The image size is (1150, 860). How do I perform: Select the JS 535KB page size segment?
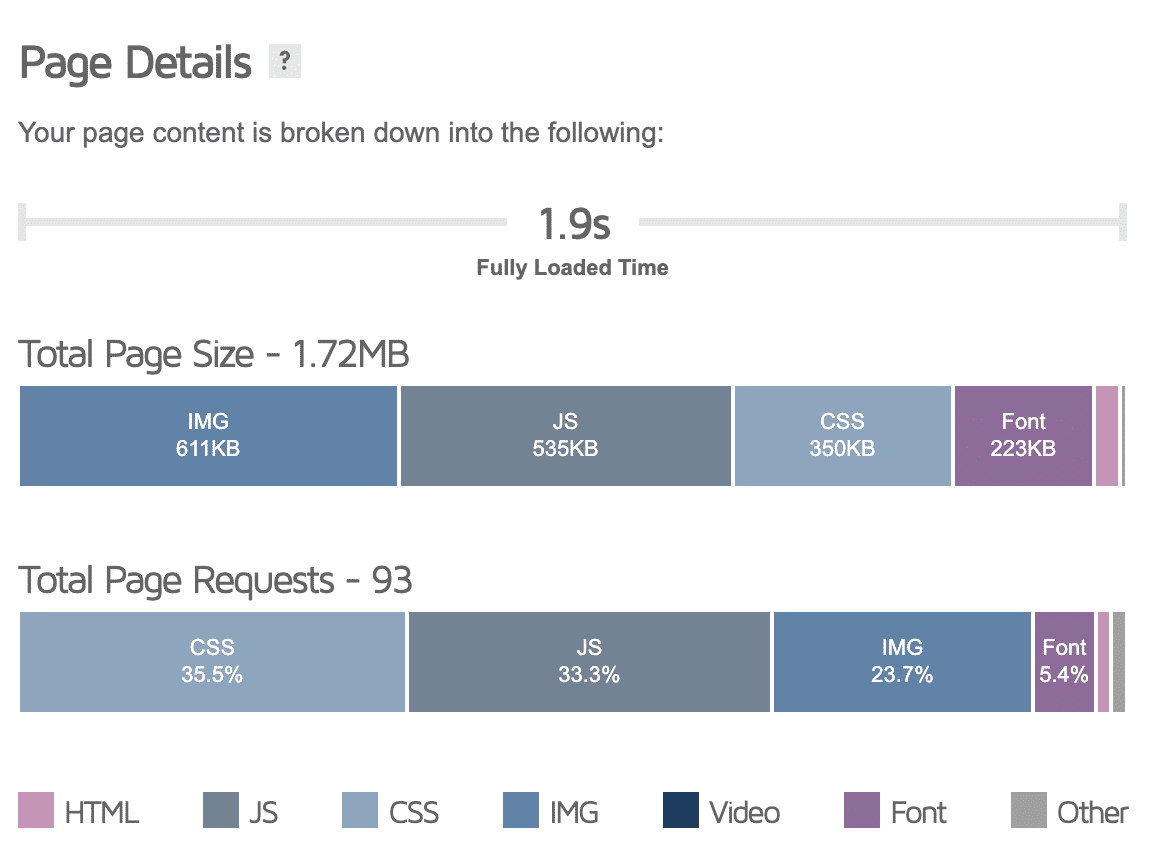[x=565, y=436]
